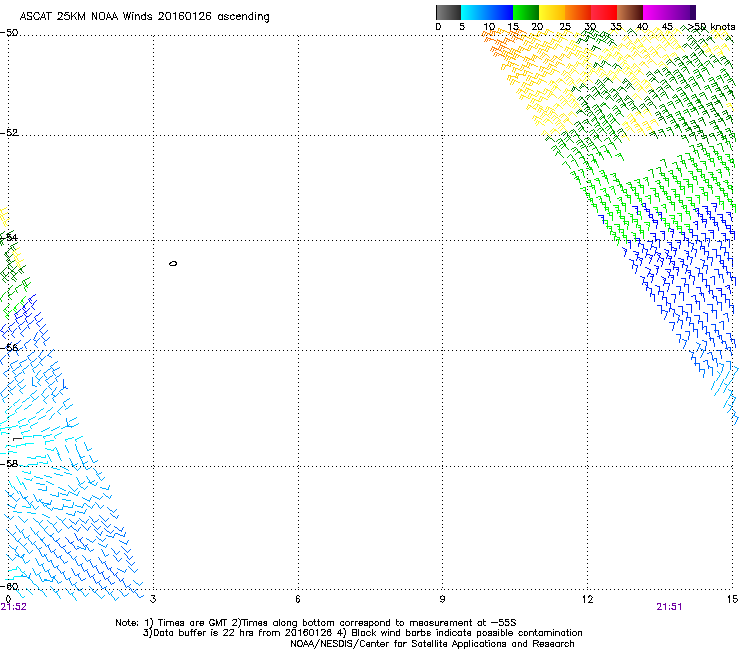The width and height of the screenshot is (740, 650).
Task: Click the latitude label -58
Action: pos(9,464)
